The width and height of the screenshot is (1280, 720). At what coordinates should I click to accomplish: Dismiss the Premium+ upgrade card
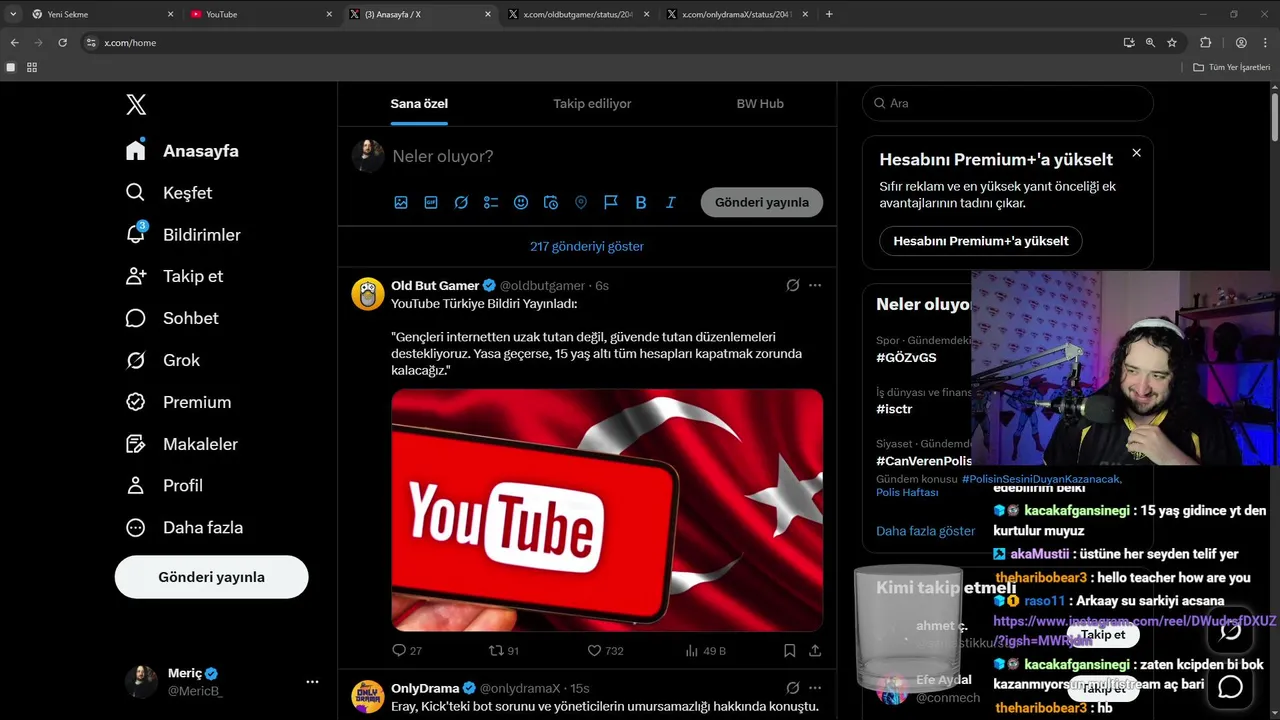tap(1136, 153)
